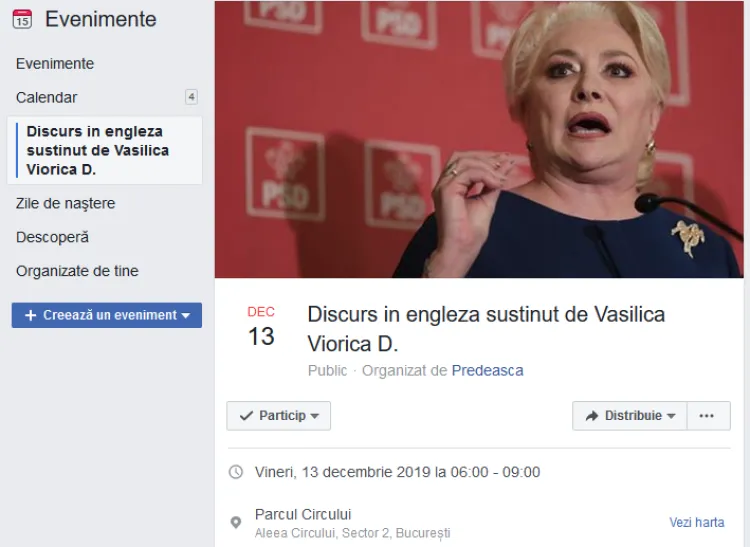Viewport: 750px width, 547px height.
Task: Open the Predeasca organizer link
Action: 487,371
